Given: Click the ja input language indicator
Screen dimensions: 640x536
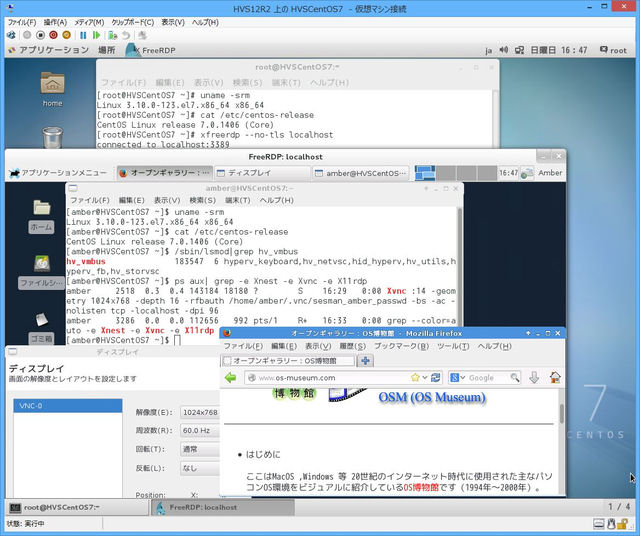Looking at the screenshot, I should [488, 51].
